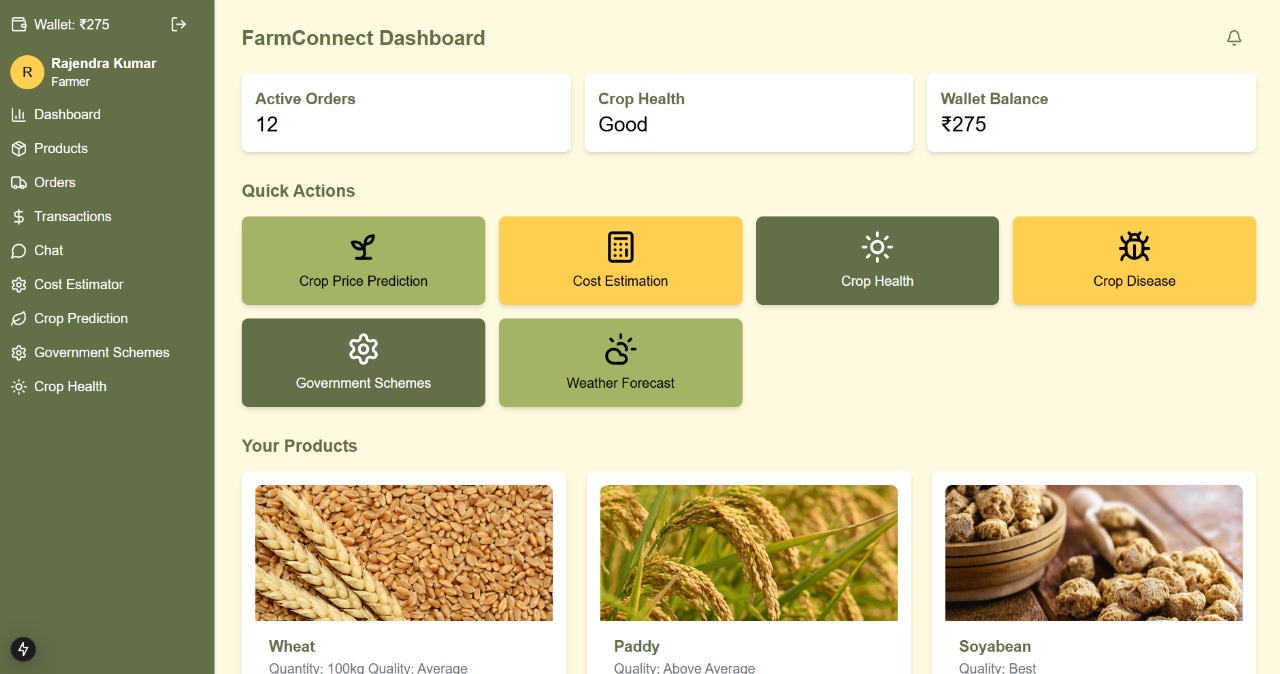Open Chat from the sidebar

[48, 250]
